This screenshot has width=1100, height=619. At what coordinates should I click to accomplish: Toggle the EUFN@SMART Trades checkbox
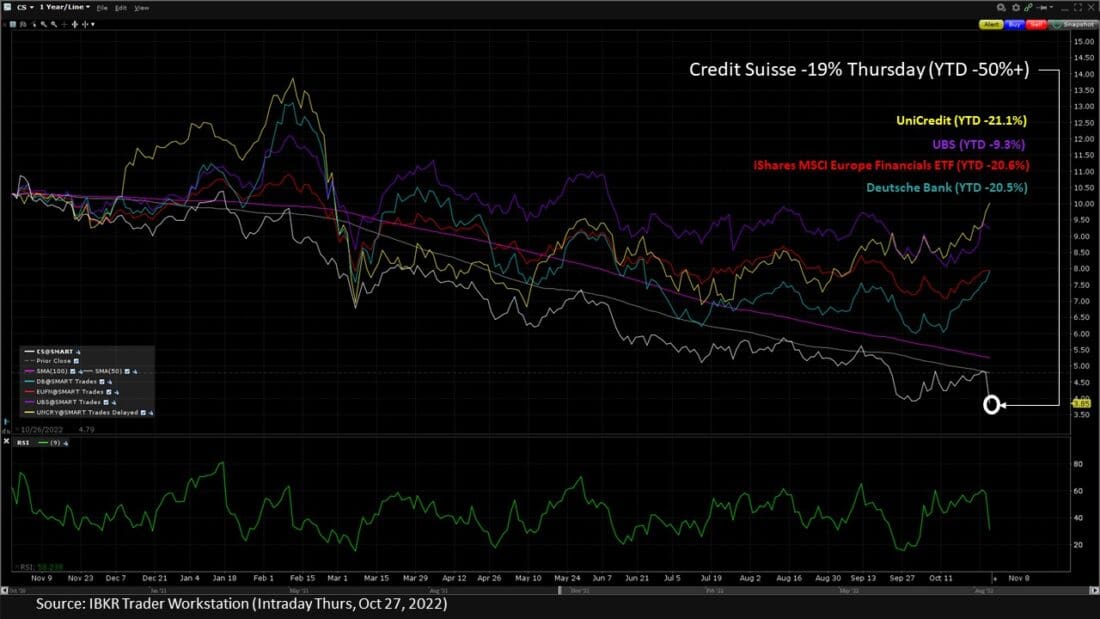click(109, 392)
